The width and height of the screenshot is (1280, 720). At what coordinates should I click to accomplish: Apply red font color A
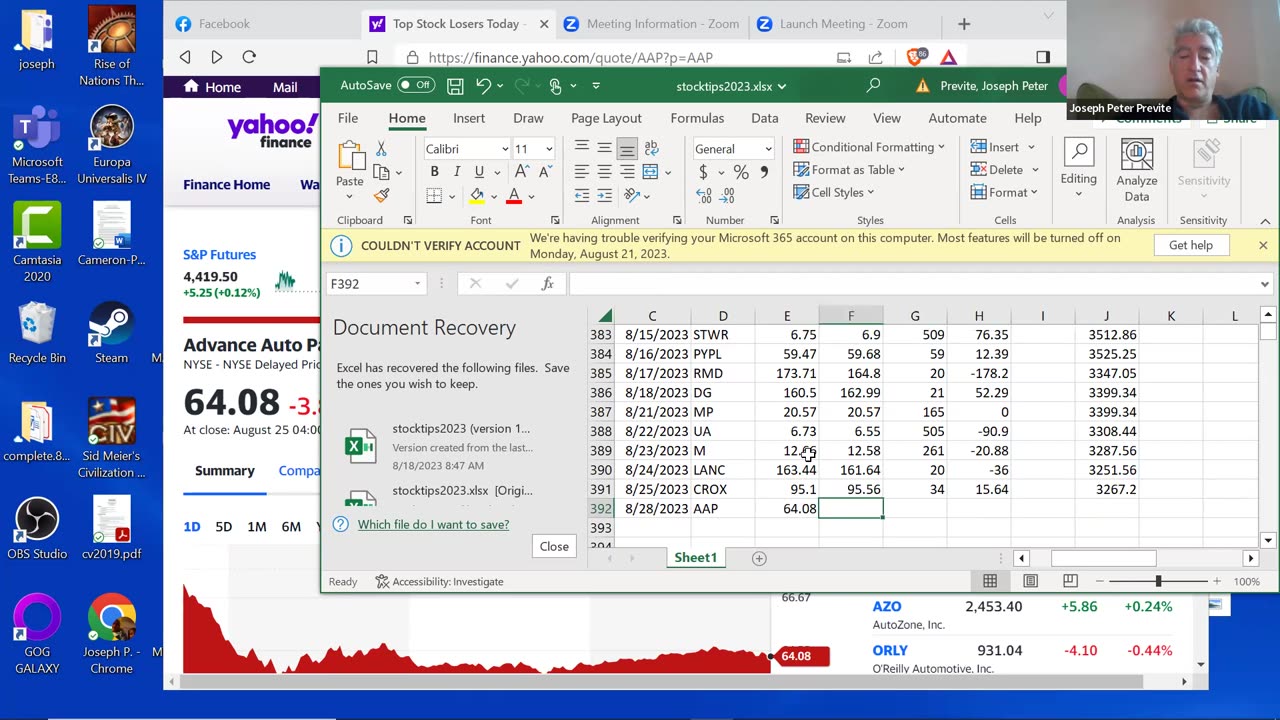[514, 196]
